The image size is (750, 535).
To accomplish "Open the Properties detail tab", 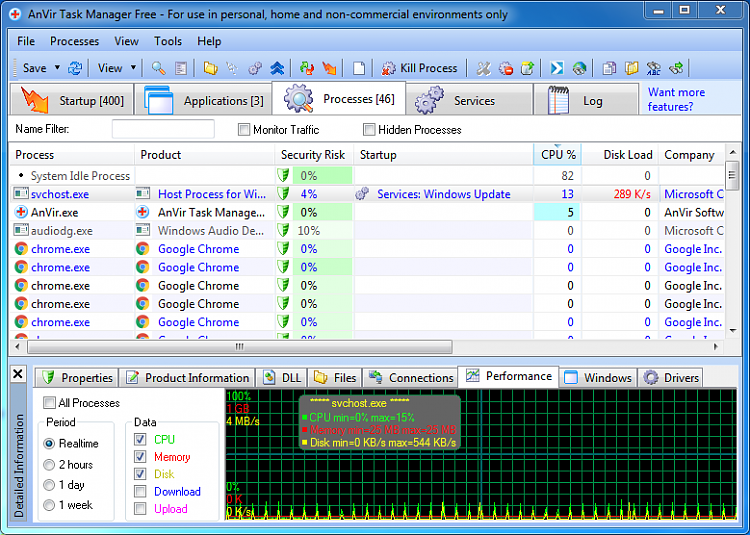I will (x=77, y=378).
